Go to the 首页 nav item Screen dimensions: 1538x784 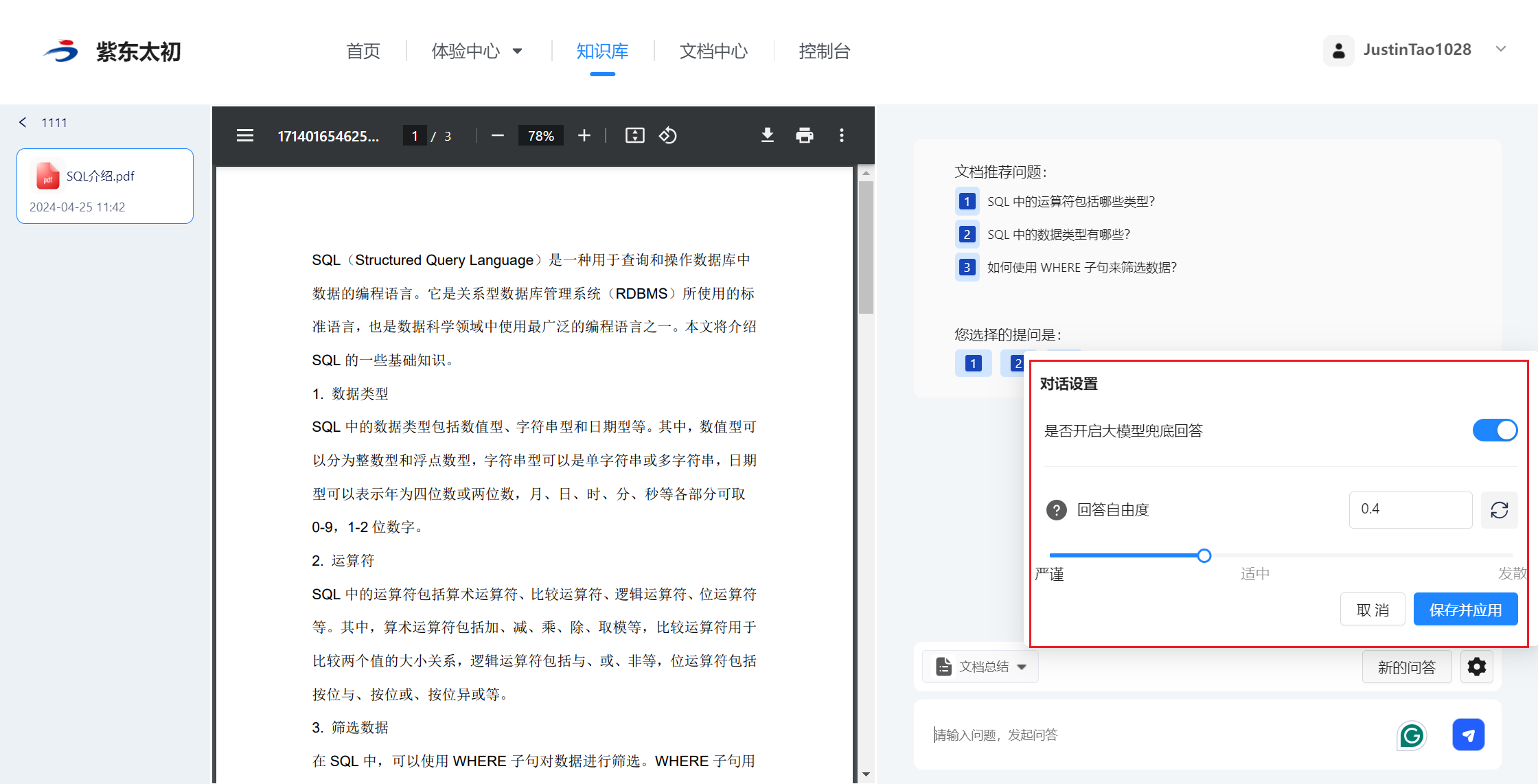pos(363,51)
